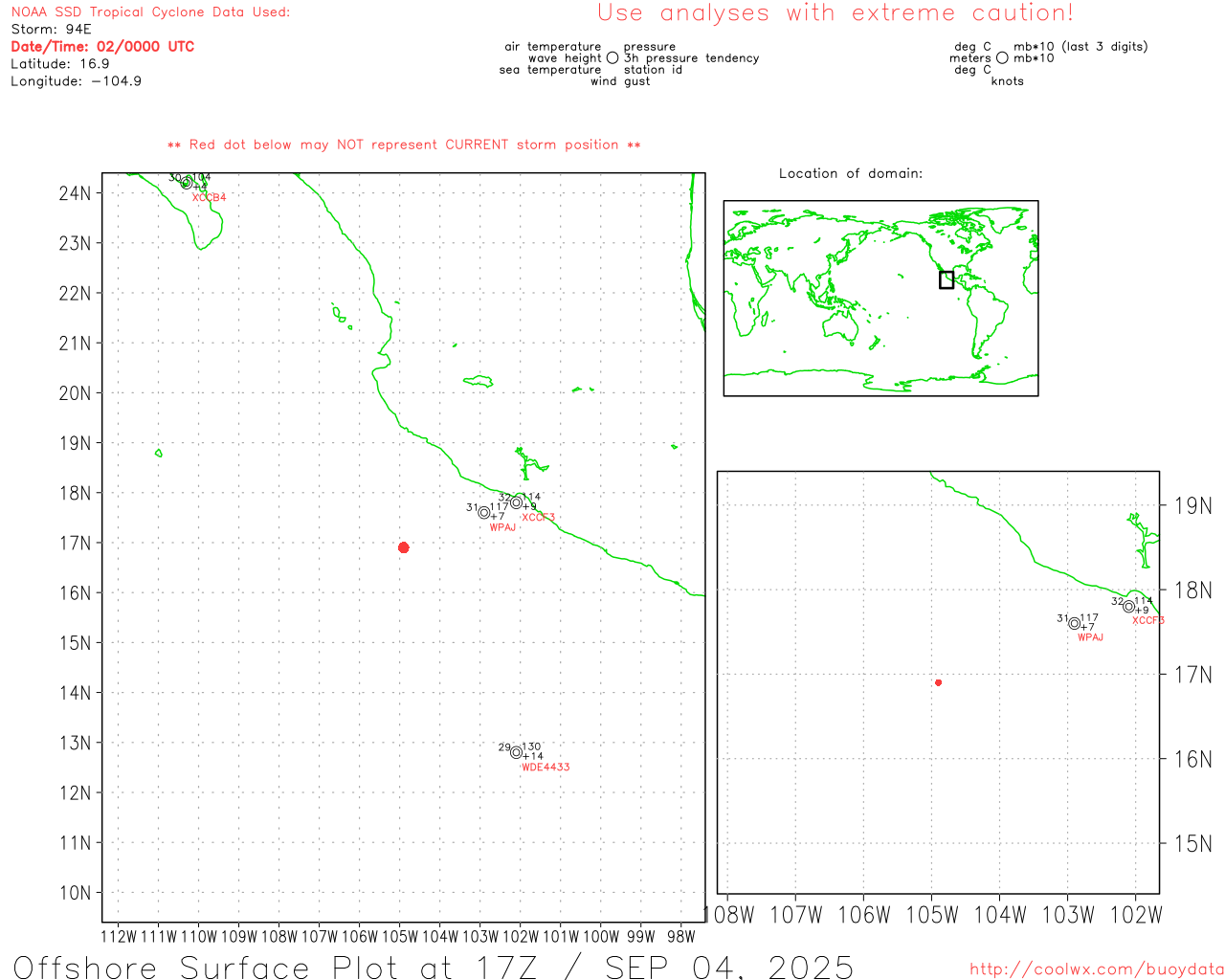This screenshot has width=1225, height=980.
Task: Click the 17N label on the inset map axis
Action: (x=1193, y=675)
